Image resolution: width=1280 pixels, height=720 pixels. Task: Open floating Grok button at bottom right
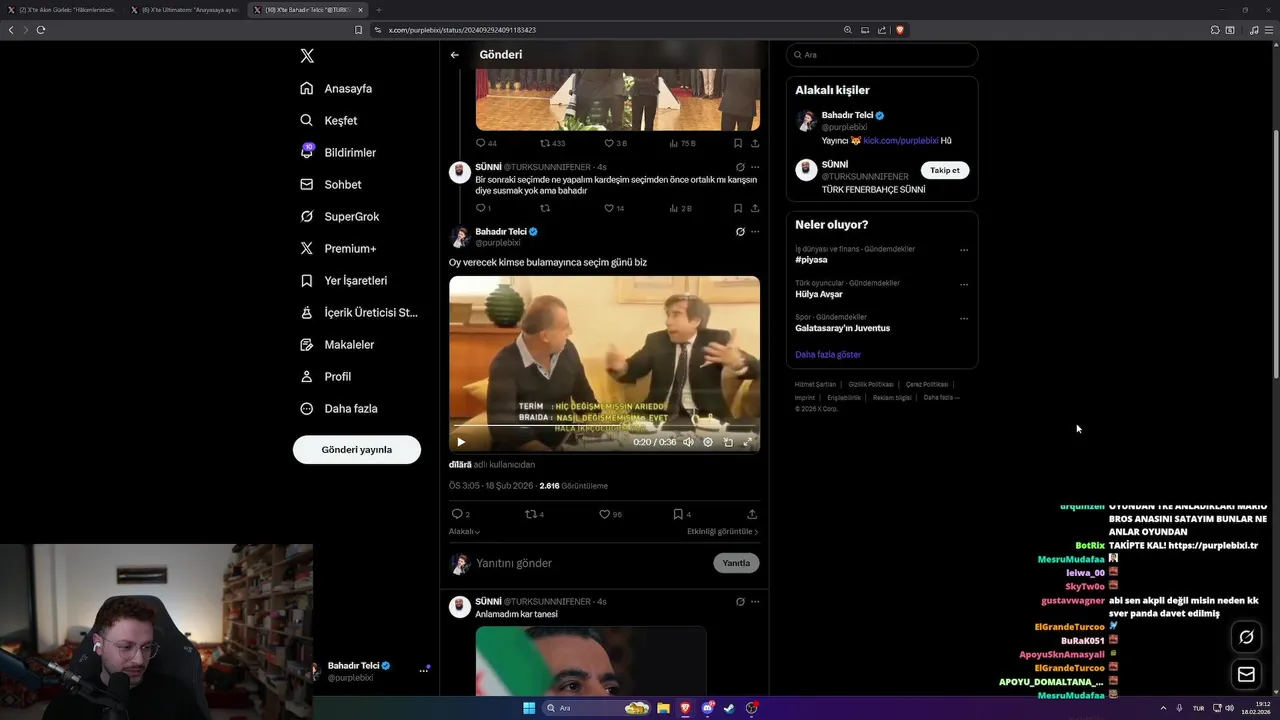click(1246, 637)
